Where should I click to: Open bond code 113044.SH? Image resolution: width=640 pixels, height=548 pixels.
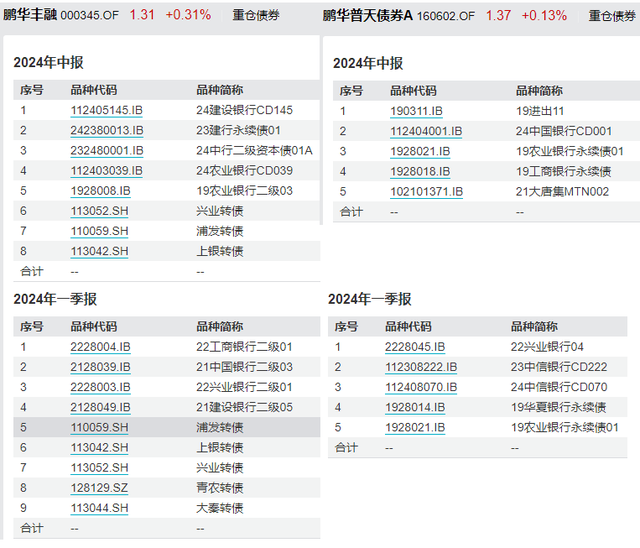coord(100,508)
